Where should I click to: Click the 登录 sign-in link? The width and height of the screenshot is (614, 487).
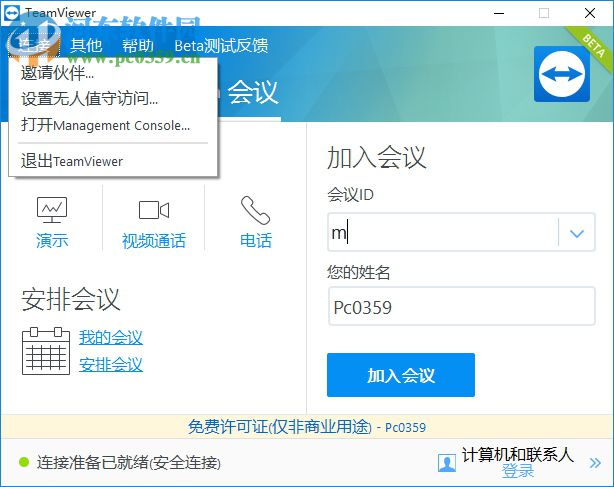pos(518,471)
